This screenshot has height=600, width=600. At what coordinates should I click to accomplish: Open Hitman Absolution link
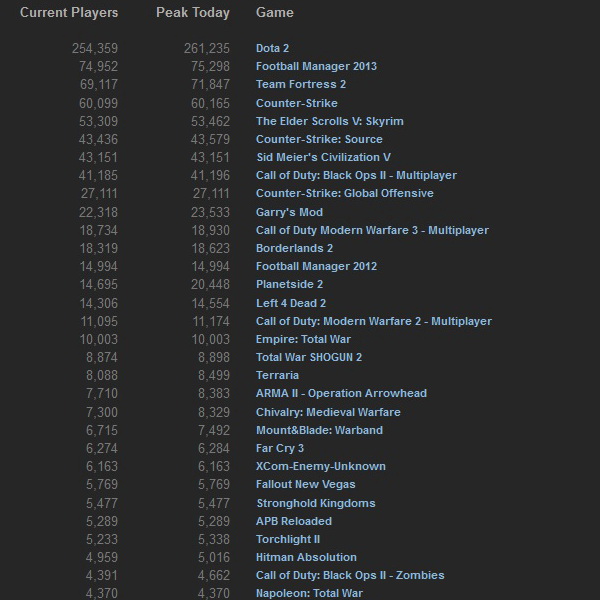(x=306, y=557)
